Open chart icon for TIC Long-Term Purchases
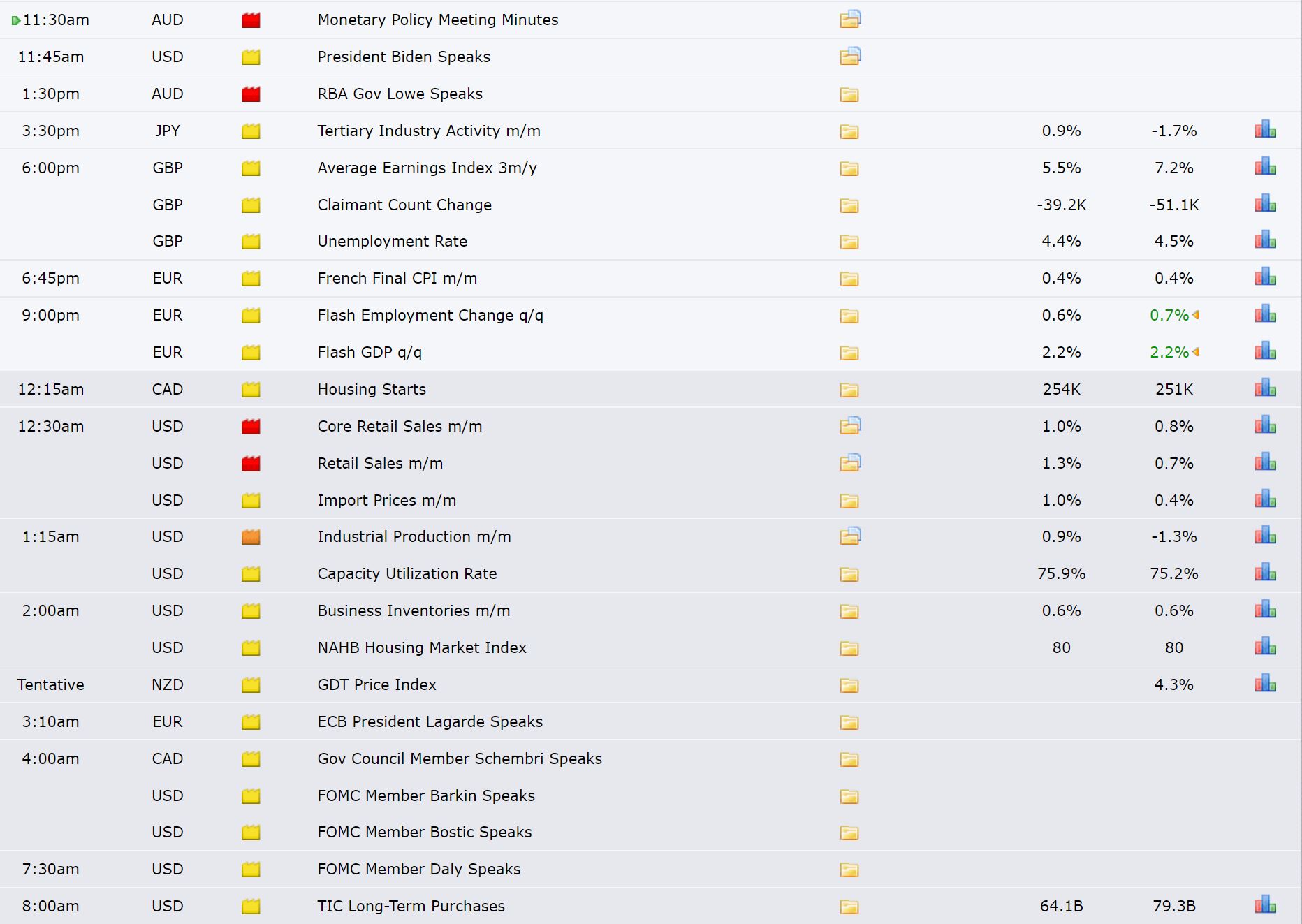 pos(1265,905)
